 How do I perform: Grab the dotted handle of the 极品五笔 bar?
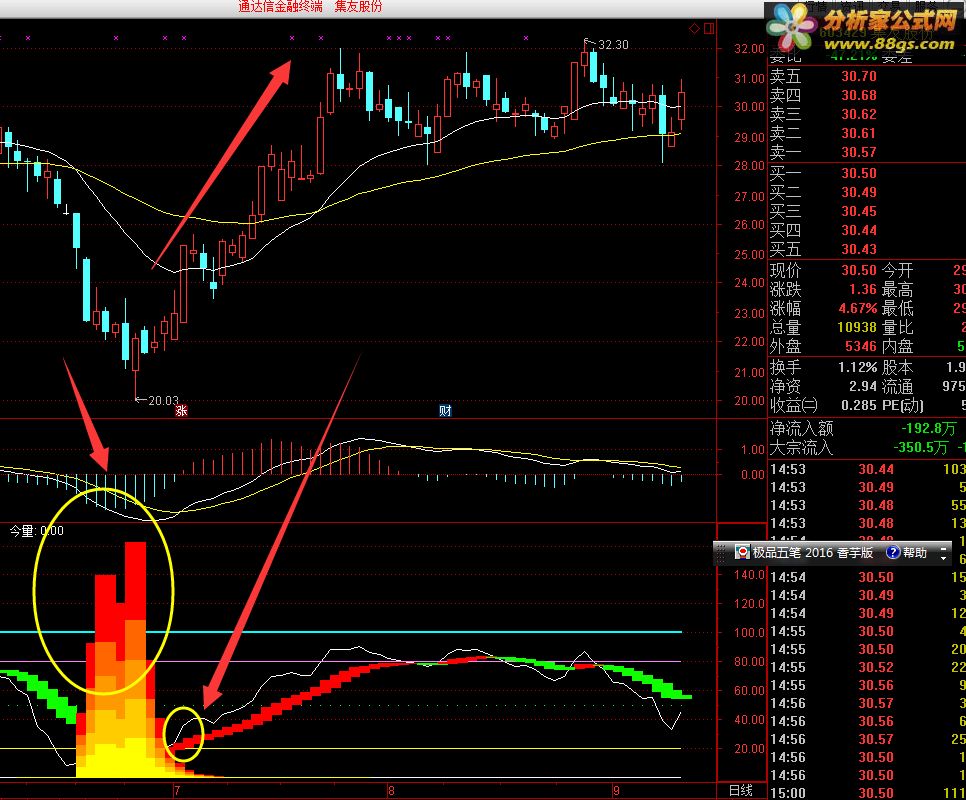[x=721, y=553]
